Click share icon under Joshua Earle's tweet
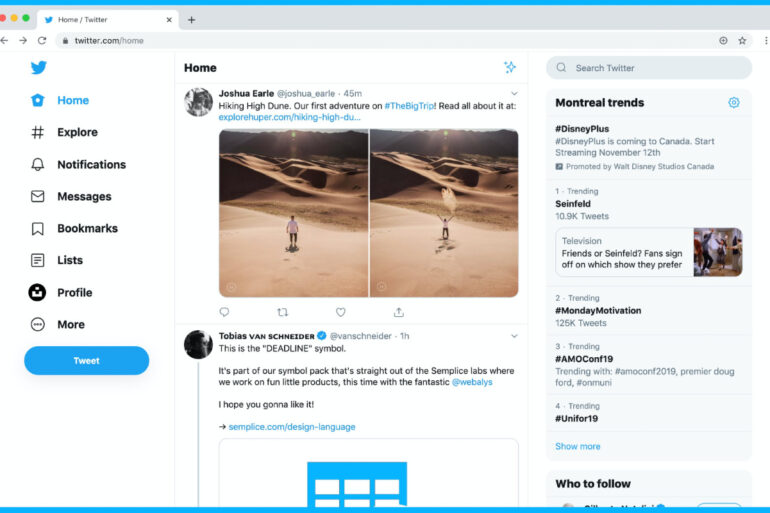Image resolution: width=770 pixels, height=513 pixels. tap(399, 312)
